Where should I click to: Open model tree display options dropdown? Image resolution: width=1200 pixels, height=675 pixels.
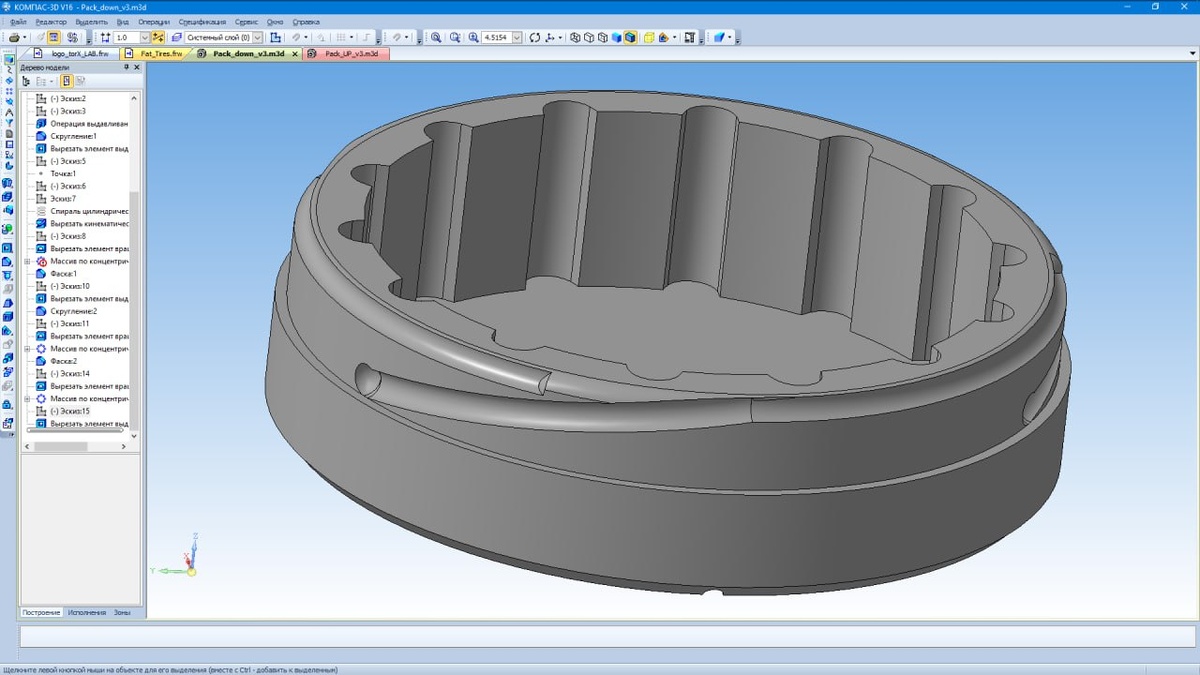coord(52,81)
